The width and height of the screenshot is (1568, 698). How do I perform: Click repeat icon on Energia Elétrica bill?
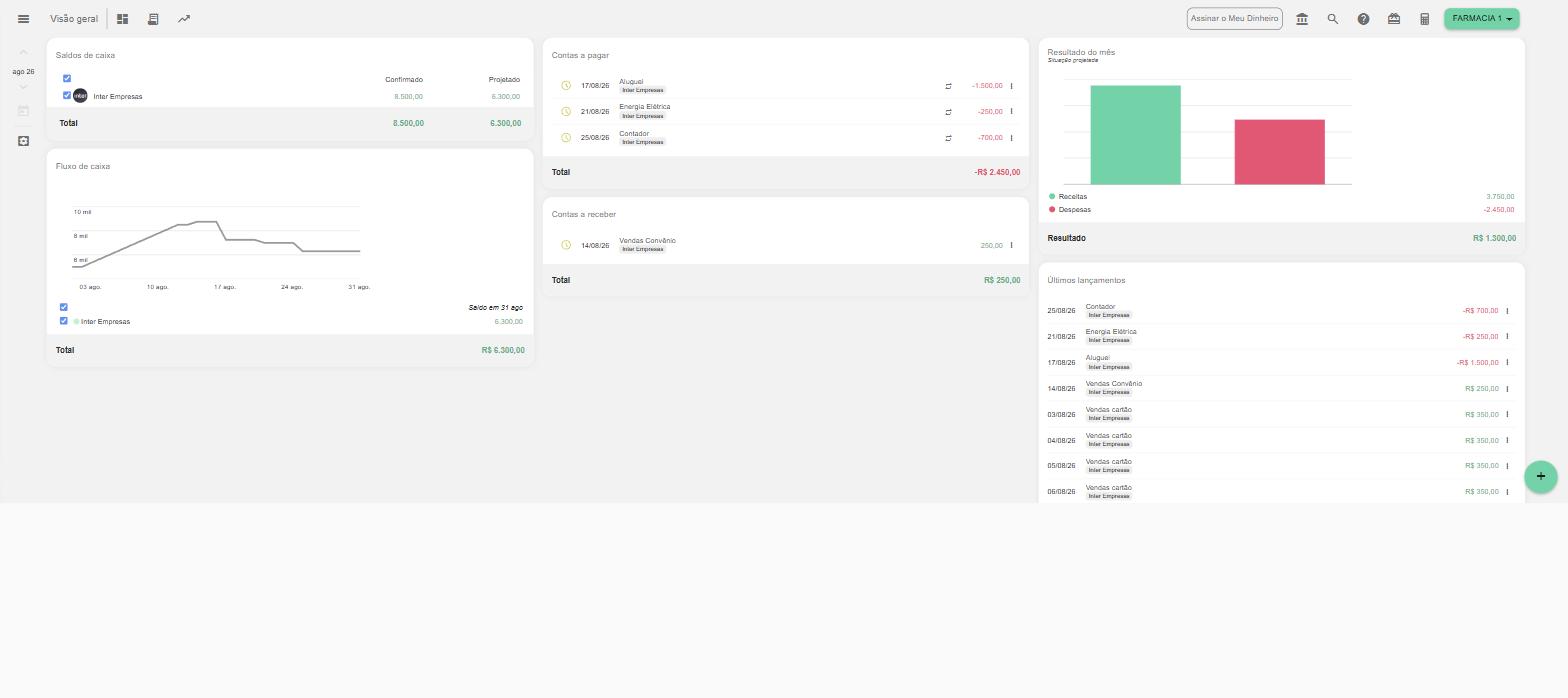click(x=948, y=112)
